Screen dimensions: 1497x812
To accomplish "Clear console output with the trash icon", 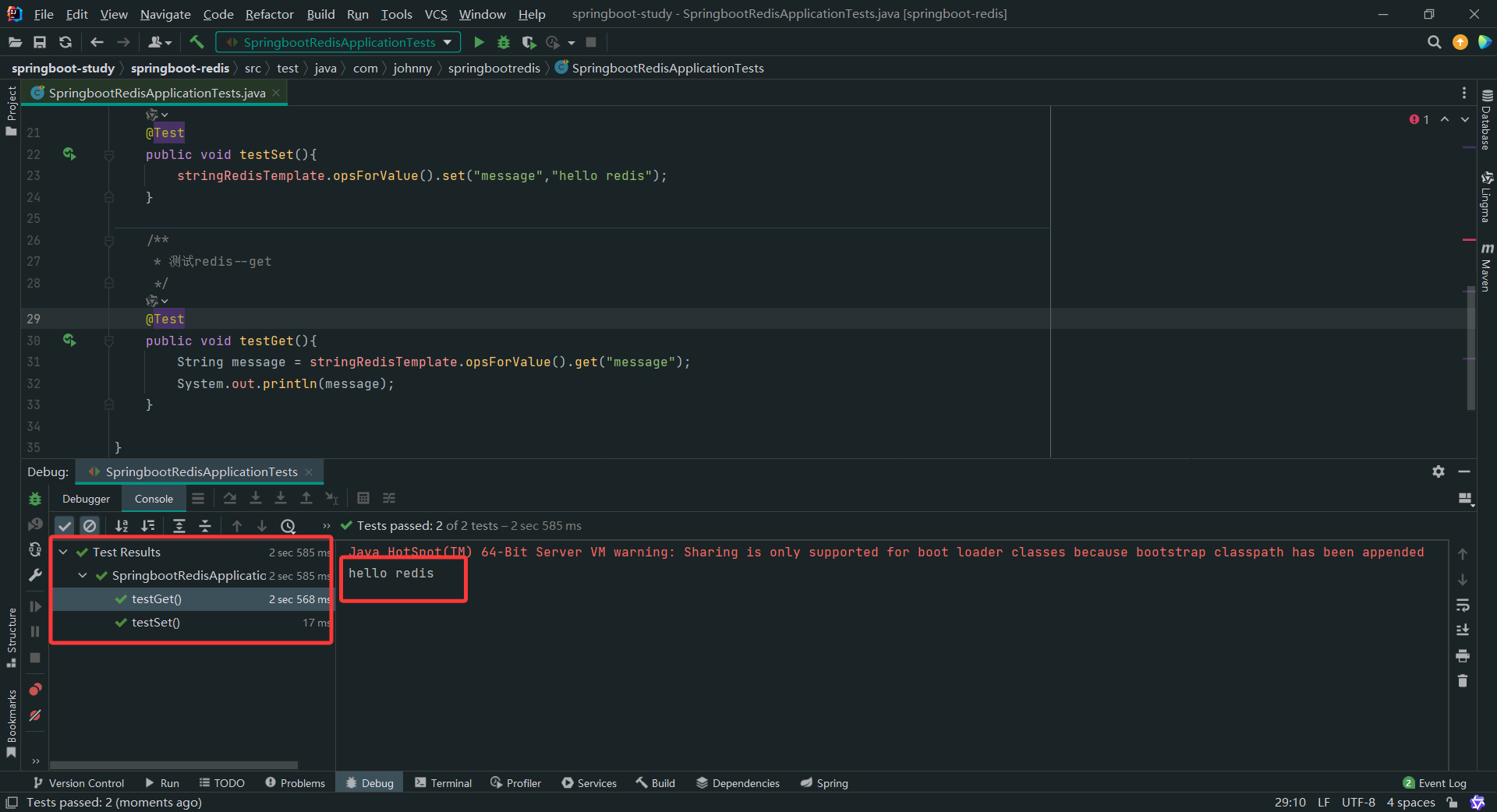I will 1463,681.
